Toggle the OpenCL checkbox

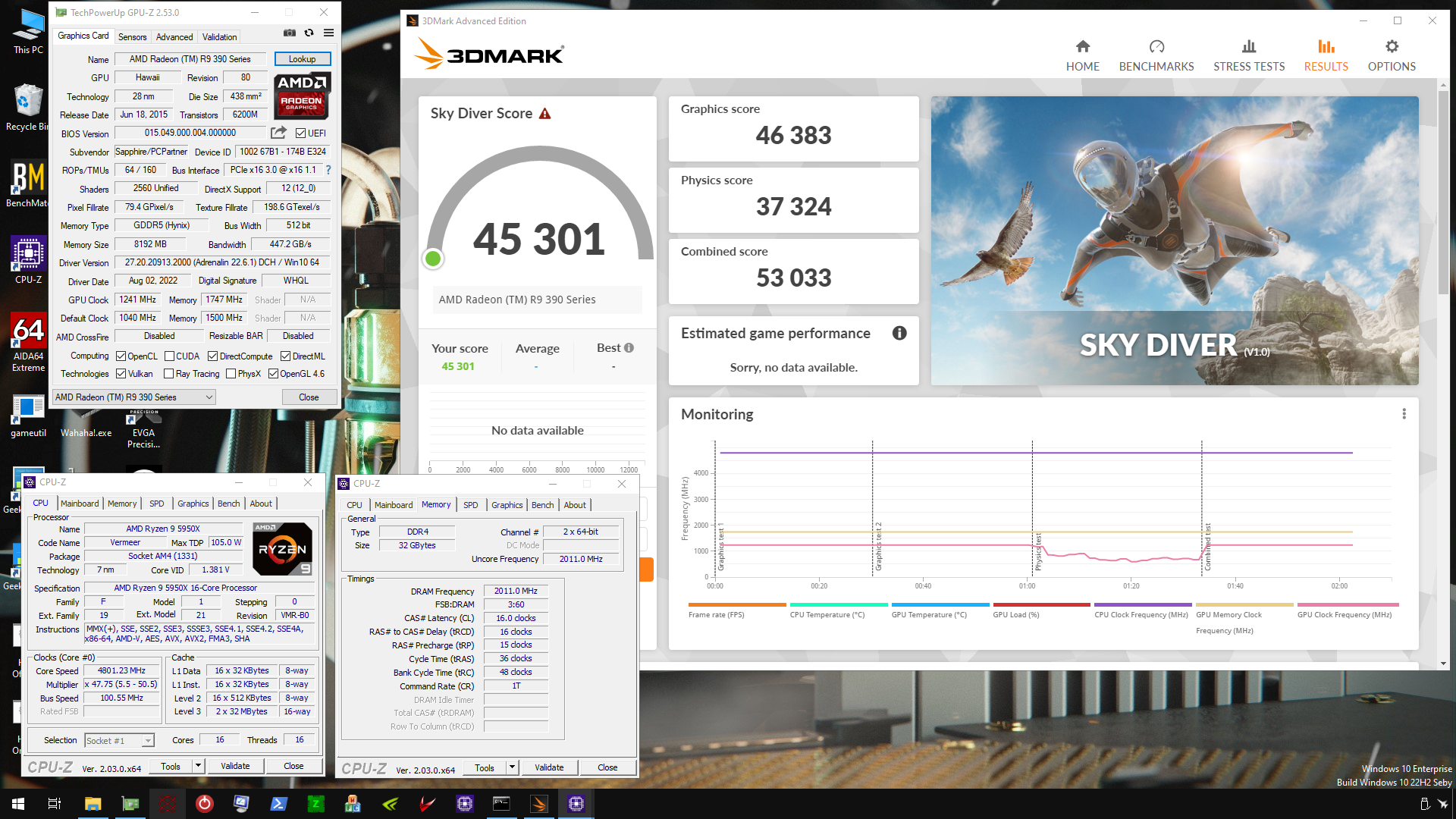click(x=121, y=356)
